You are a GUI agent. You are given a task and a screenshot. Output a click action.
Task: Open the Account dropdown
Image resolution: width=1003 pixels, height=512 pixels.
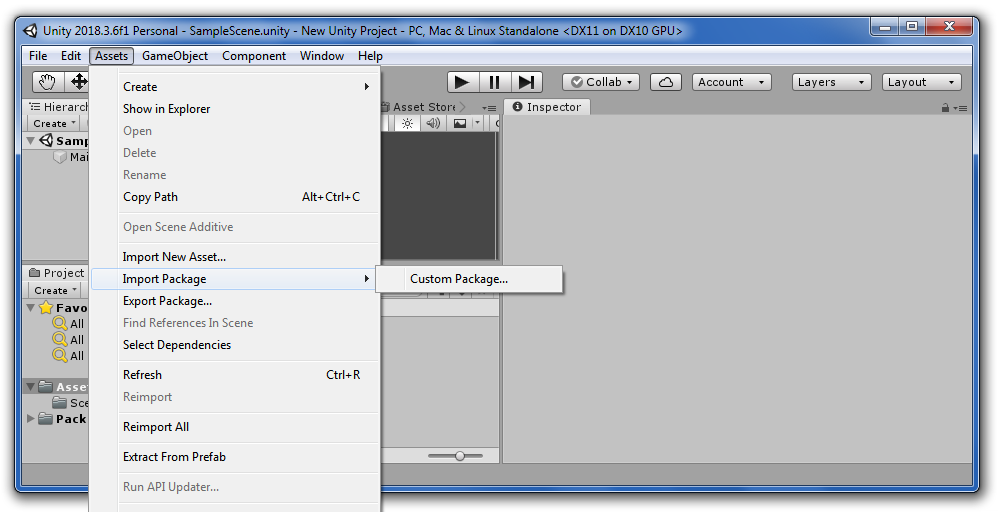click(732, 82)
